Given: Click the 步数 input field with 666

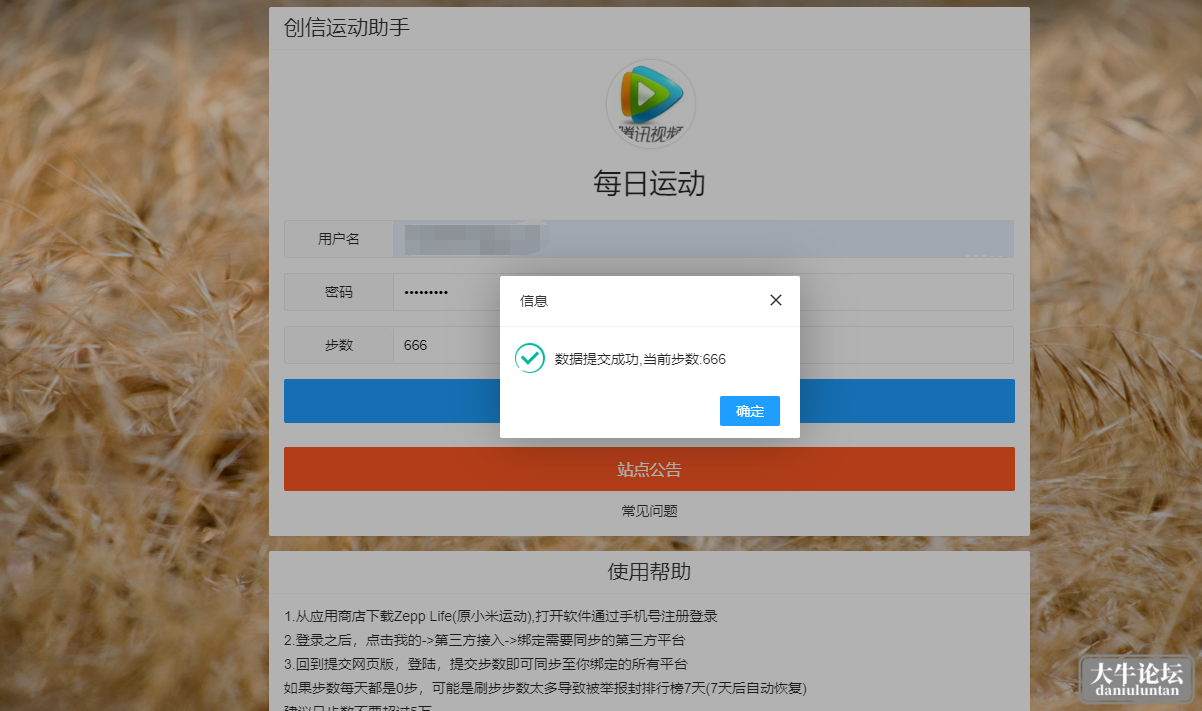Looking at the screenshot, I should tap(704, 345).
